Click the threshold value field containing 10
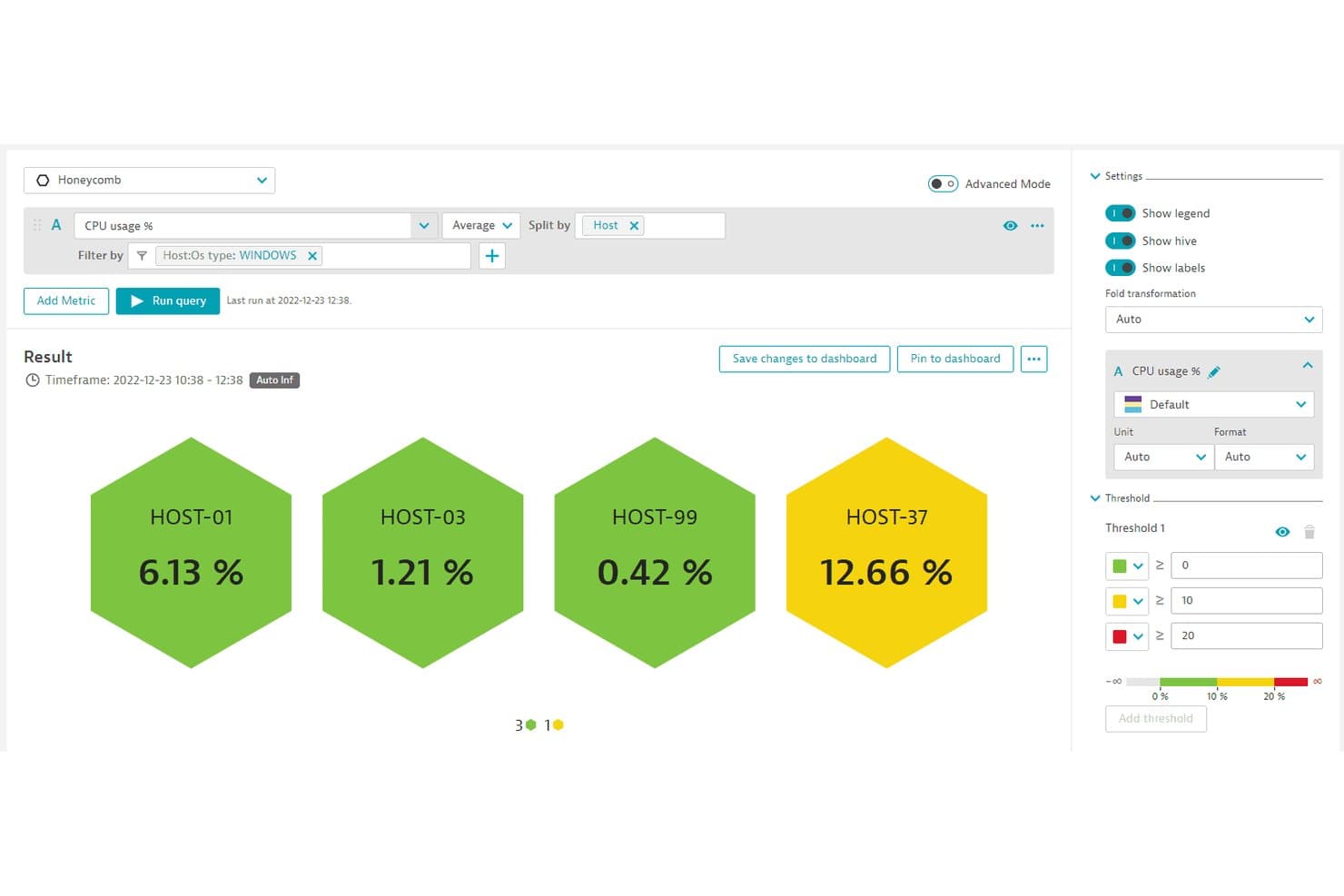1344x896 pixels. pos(1246,601)
